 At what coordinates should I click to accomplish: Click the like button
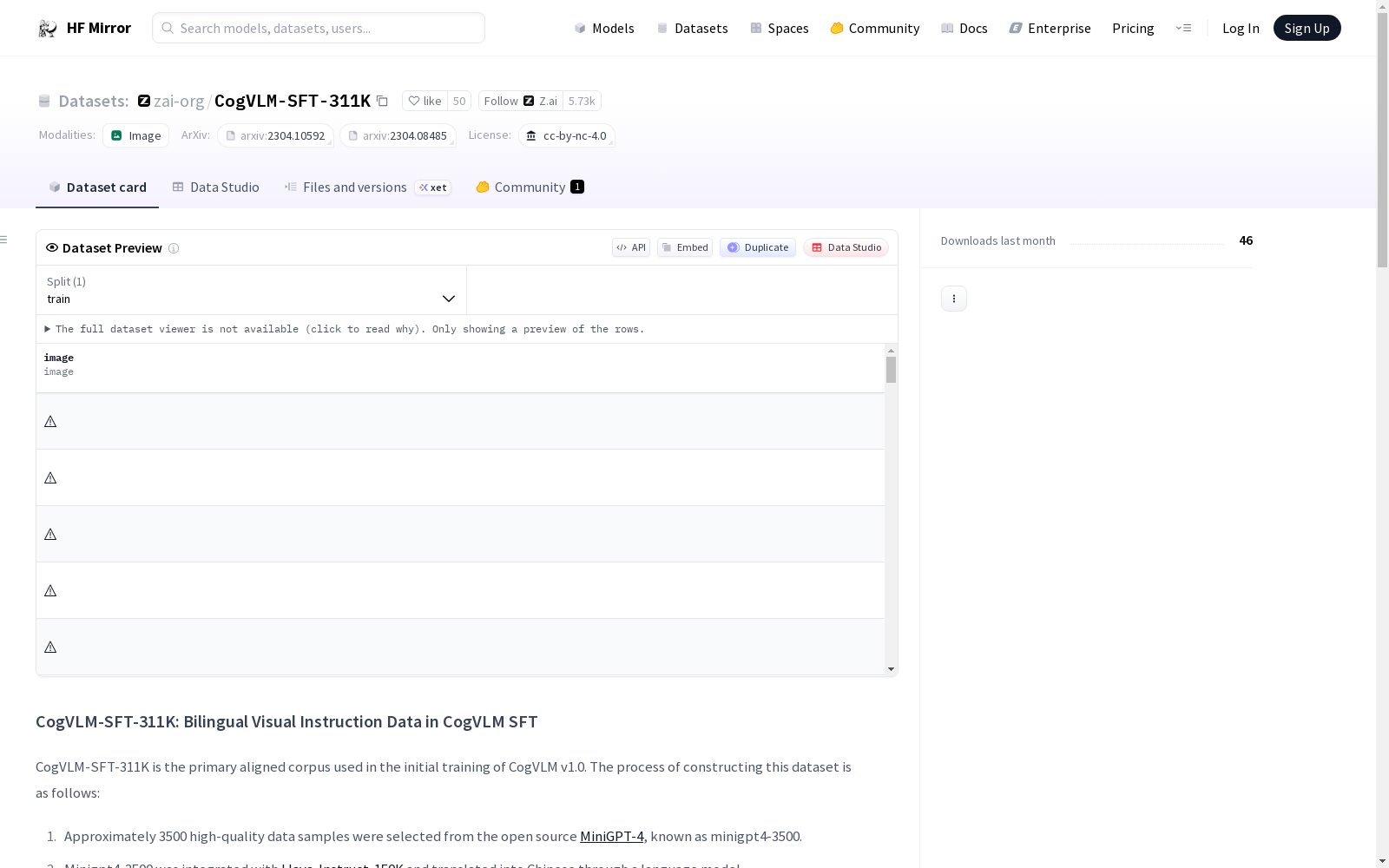[425, 101]
